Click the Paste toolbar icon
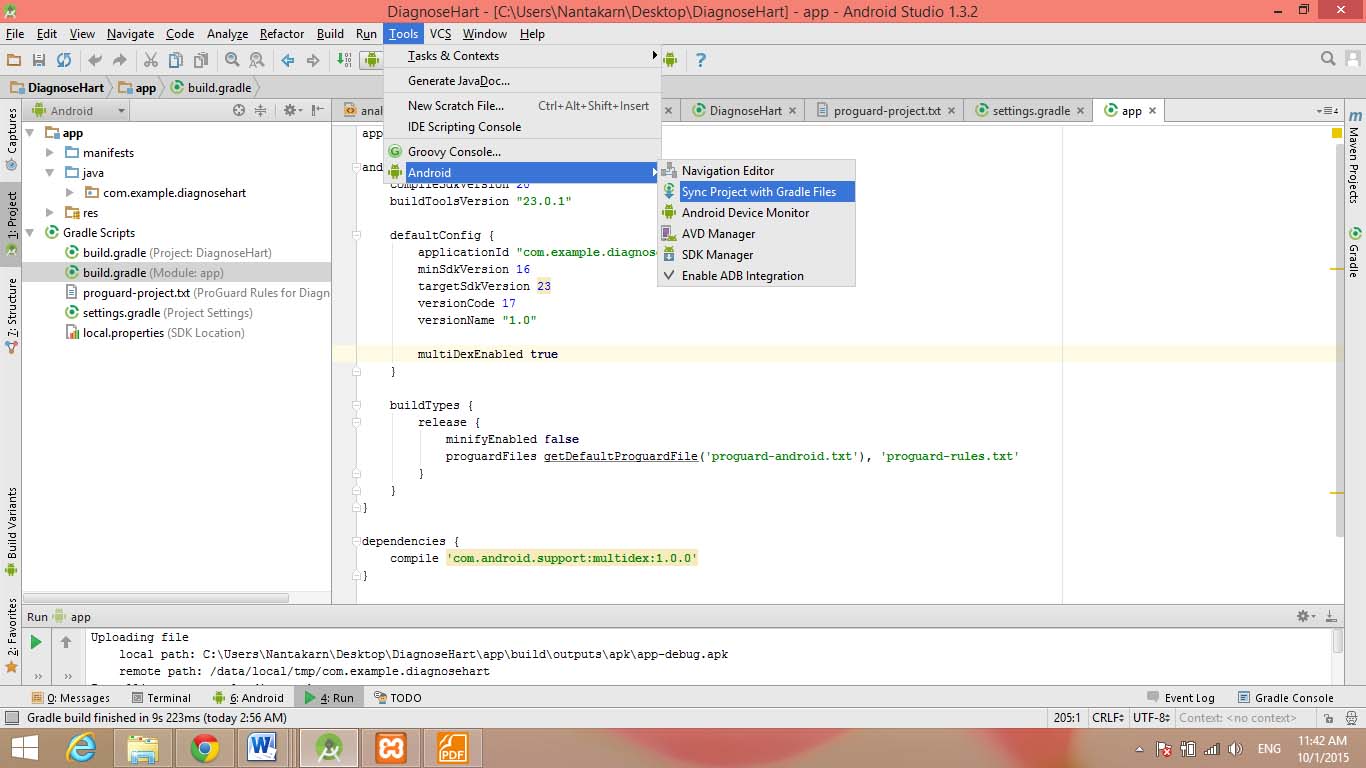 tap(201, 60)
